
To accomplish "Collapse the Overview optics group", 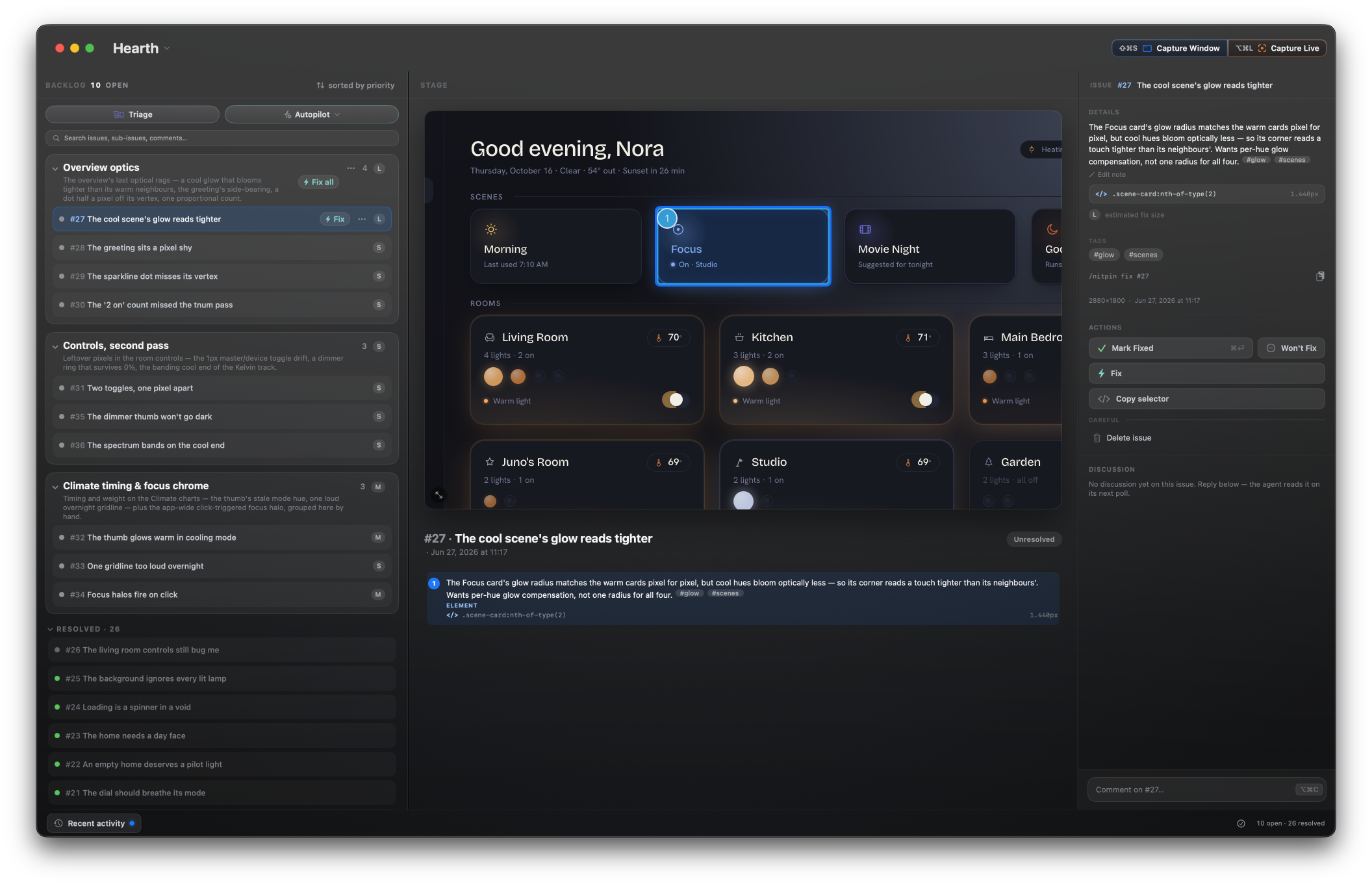I will tap(55, 168).
